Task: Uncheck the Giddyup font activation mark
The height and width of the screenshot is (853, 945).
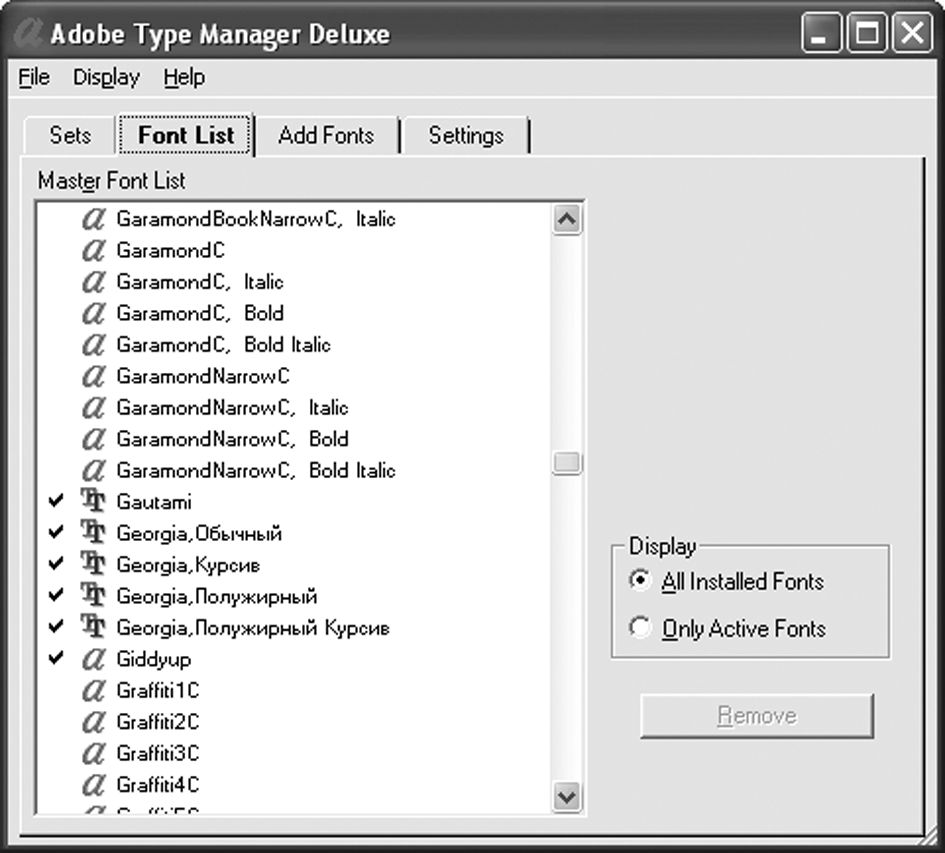Action: pyautogui.click(x=56, y=658)
